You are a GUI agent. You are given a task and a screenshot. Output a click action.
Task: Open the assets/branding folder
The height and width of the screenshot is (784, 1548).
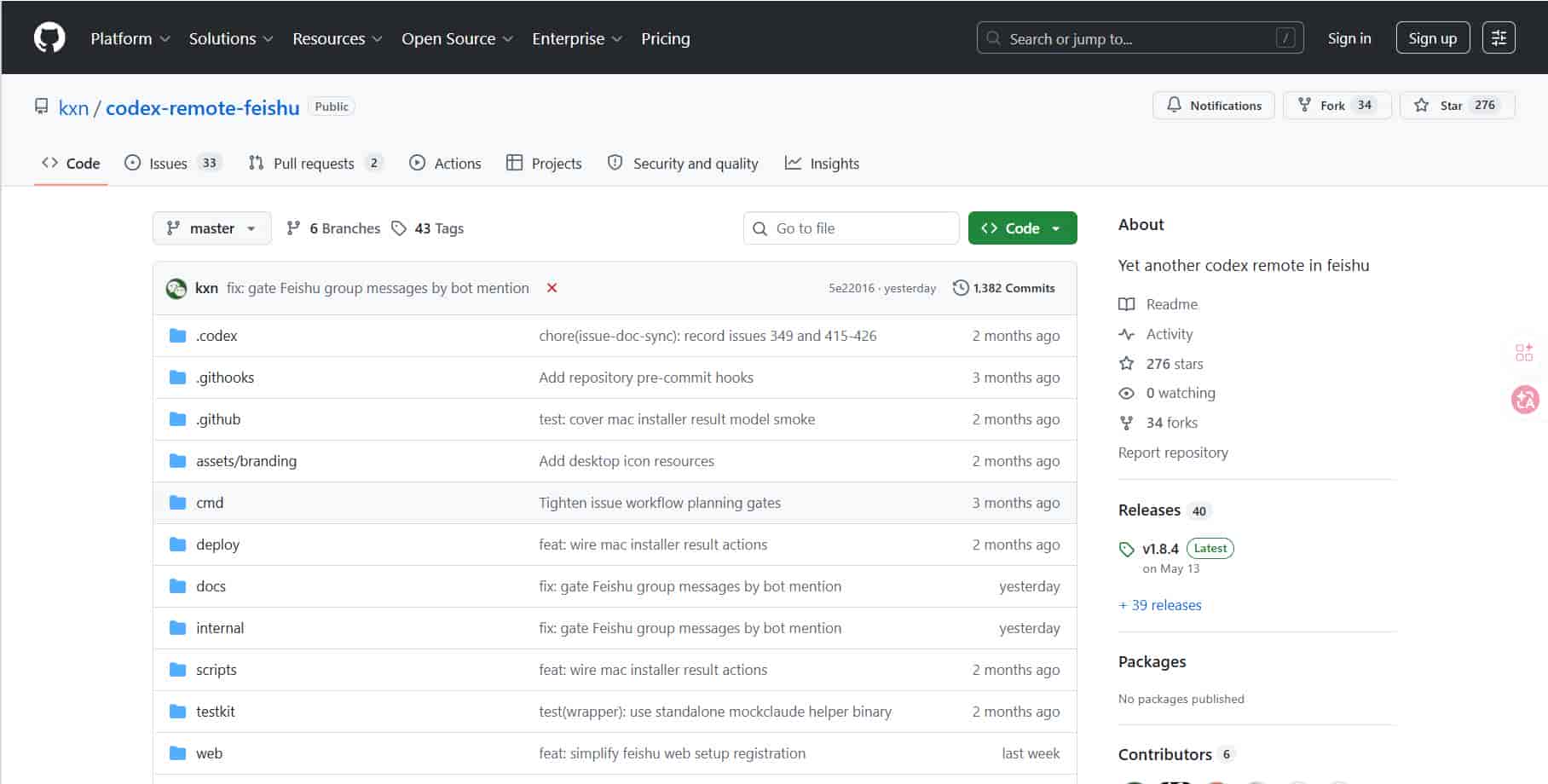click(246, 461)
